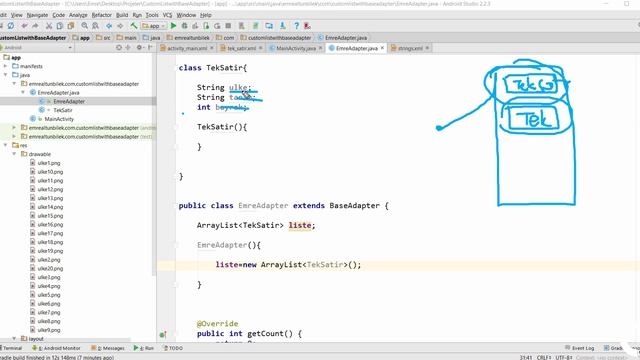This screenshot has height=360, width=640.
Task: Collapse the drawable folder
Action: point(14,154)
